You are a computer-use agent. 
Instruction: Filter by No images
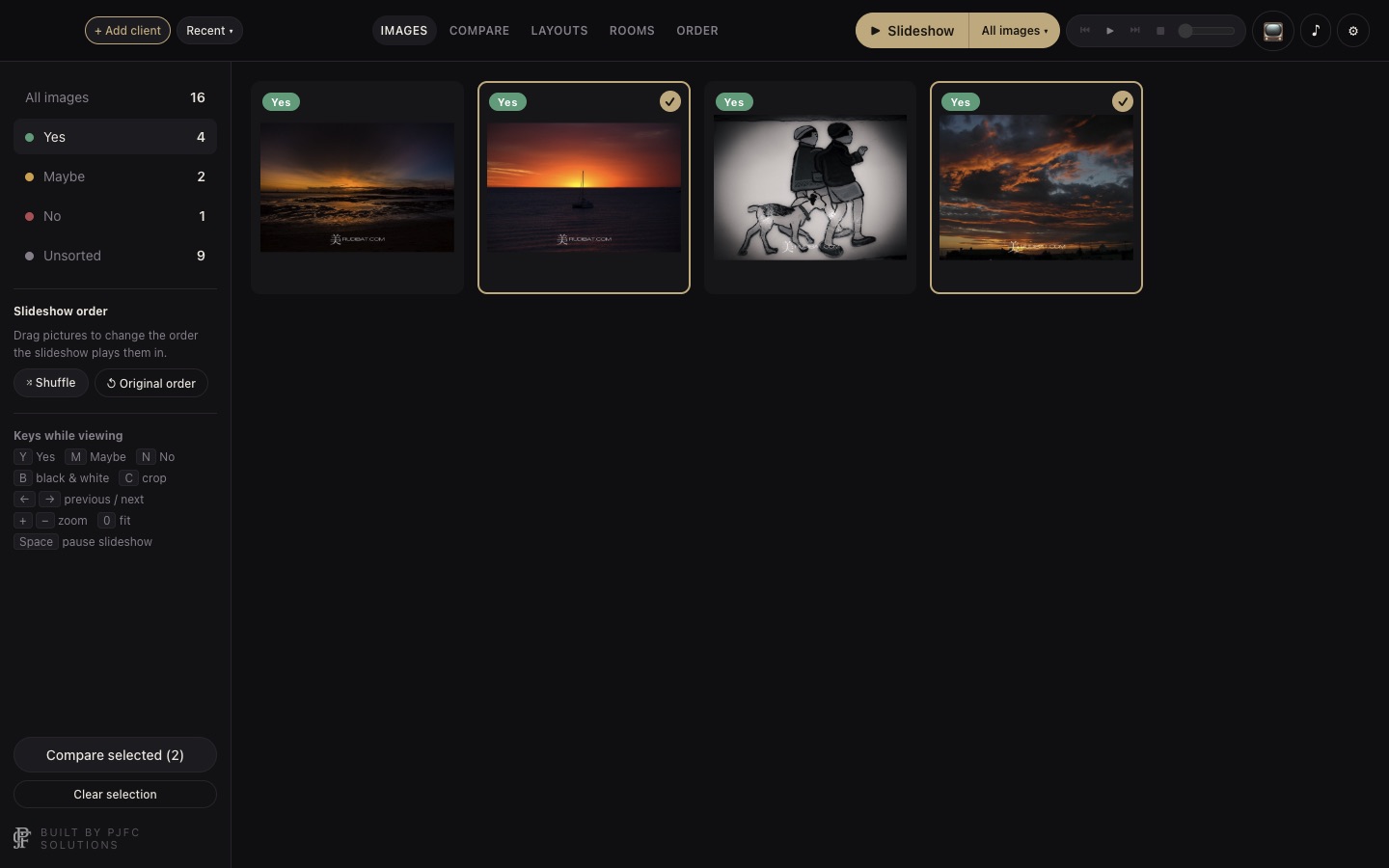pyautogui.click(x=115, y=216)
